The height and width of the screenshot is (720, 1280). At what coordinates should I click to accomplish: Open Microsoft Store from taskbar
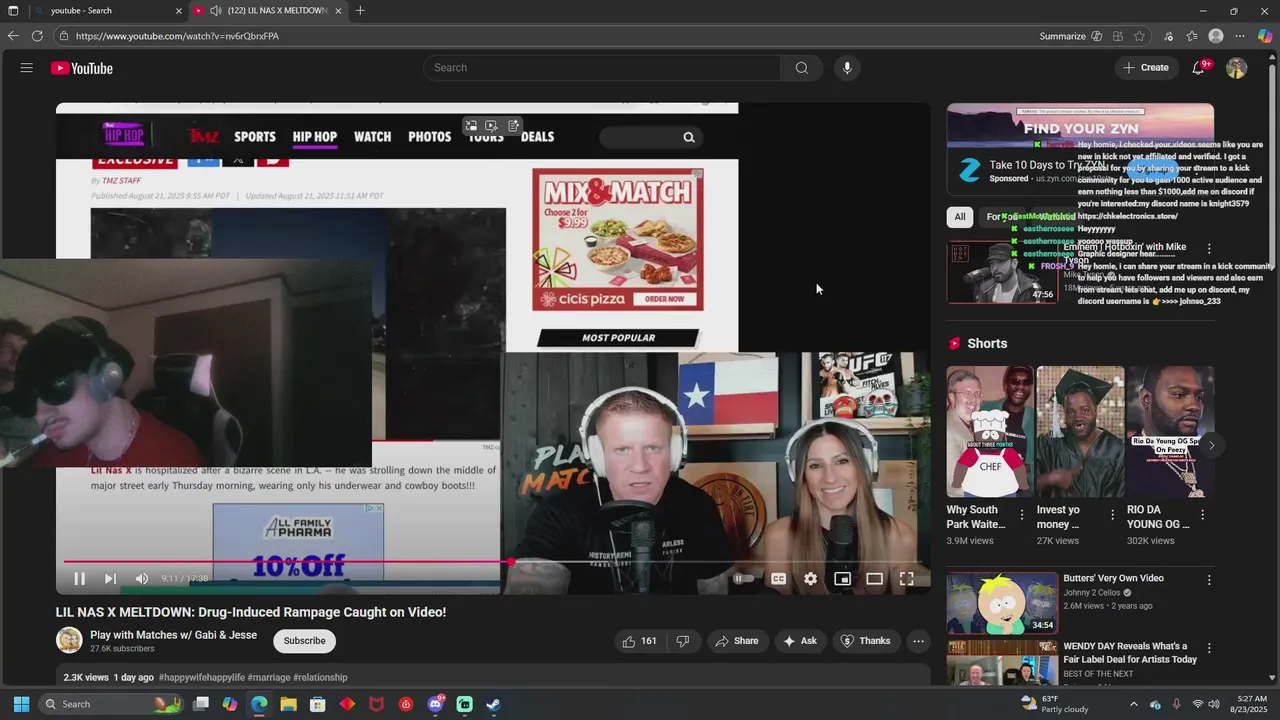pyautogui.click(x=318, y=704)
